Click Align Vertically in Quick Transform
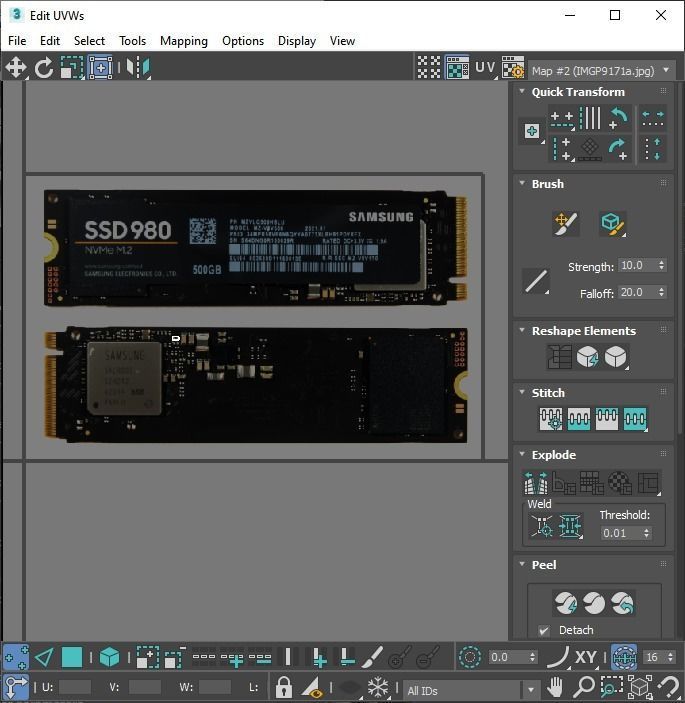 point(562,149)
